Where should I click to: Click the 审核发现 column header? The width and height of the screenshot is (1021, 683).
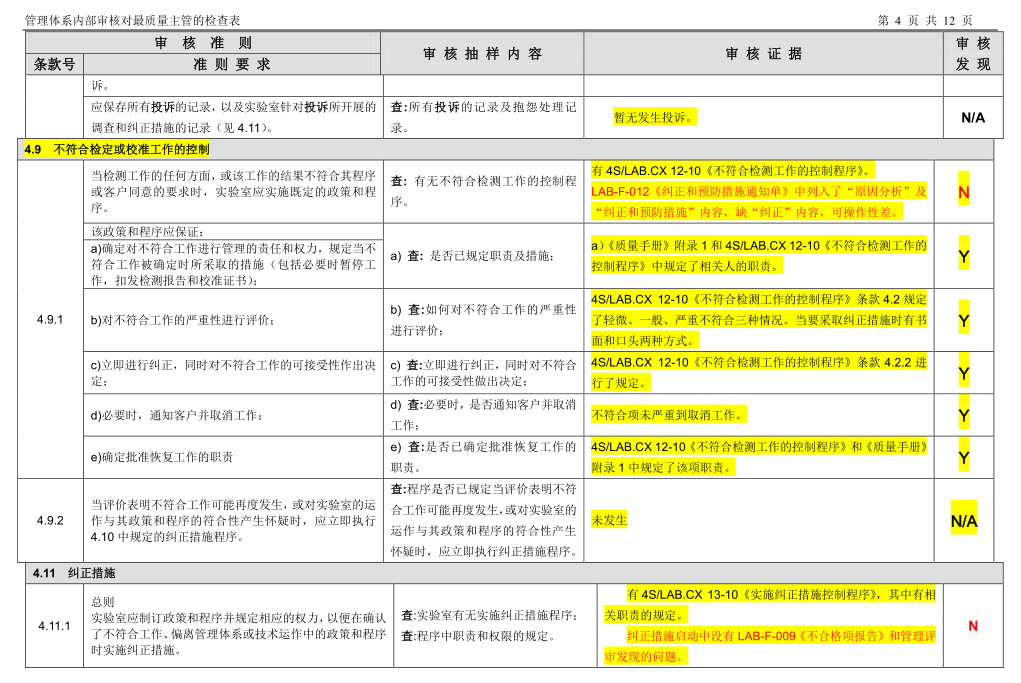pyautogui.click(x=973, y=53)
